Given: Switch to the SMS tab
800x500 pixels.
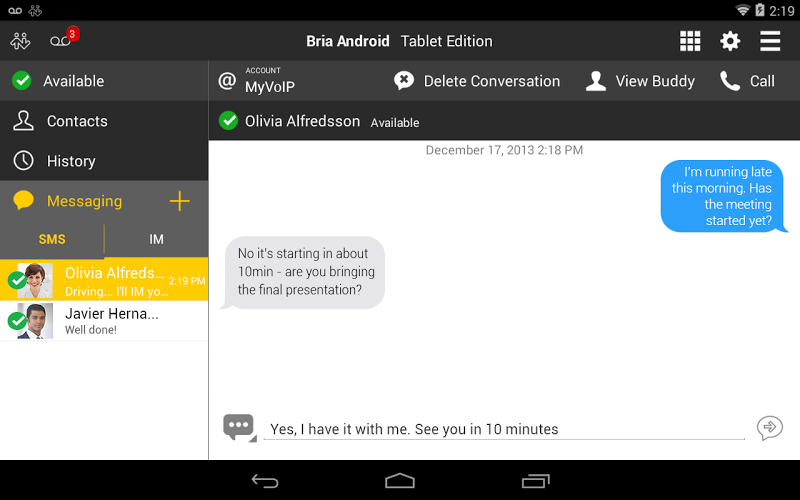Looking at the screenshot, I should (52, 239).
